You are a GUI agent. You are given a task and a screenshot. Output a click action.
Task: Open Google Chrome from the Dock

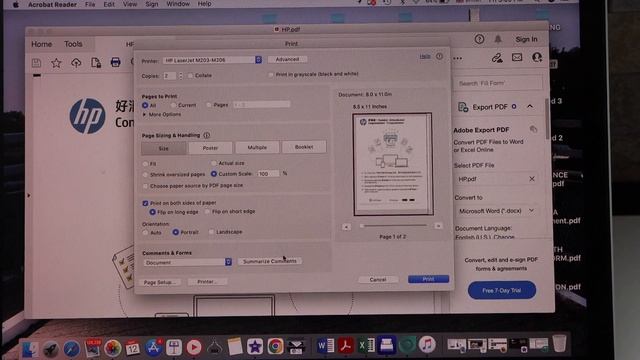[276, 346]
